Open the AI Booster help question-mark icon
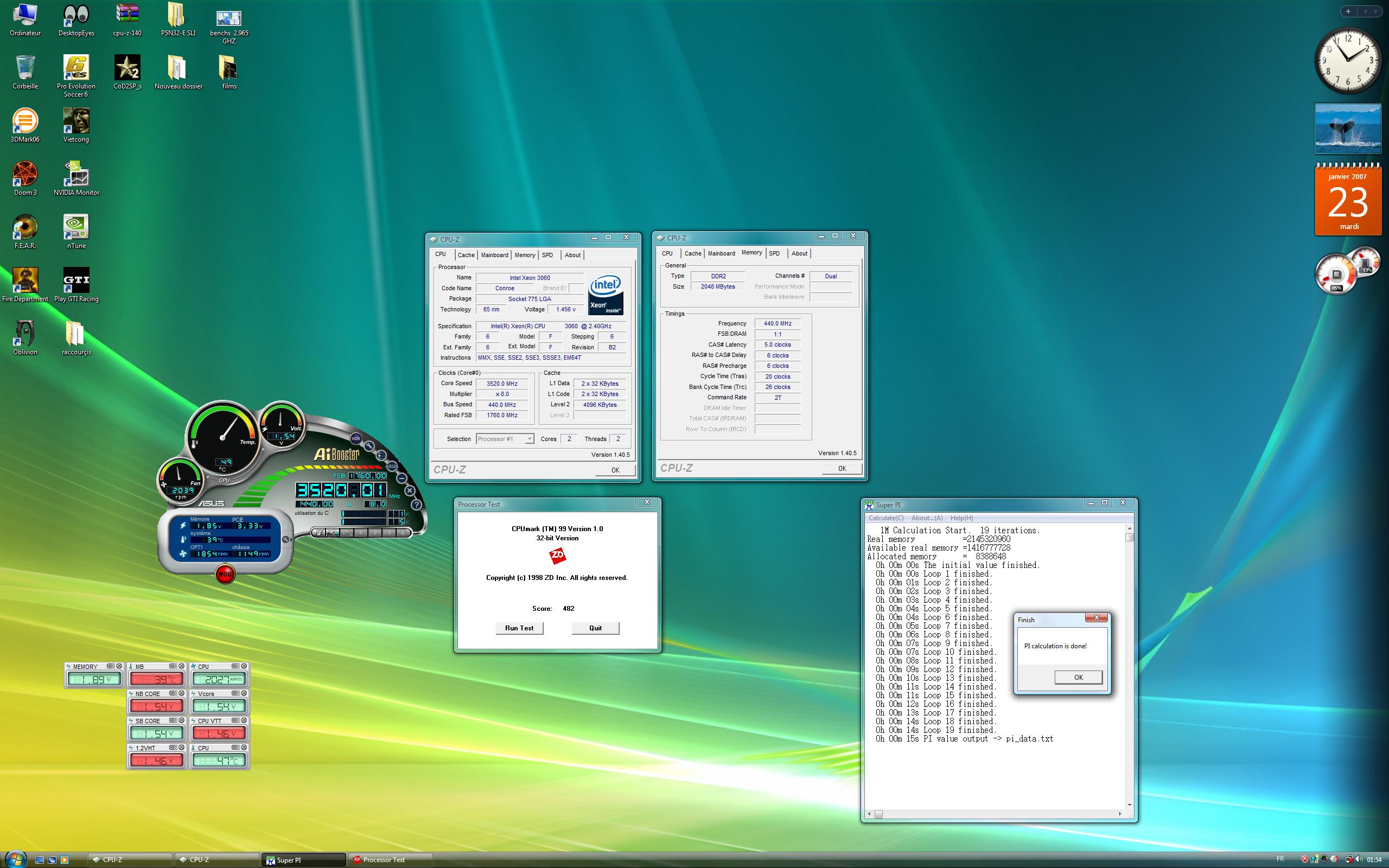The height and width of the screenshot is (868, 1389). pyautogui.click(x=417, y=505)
